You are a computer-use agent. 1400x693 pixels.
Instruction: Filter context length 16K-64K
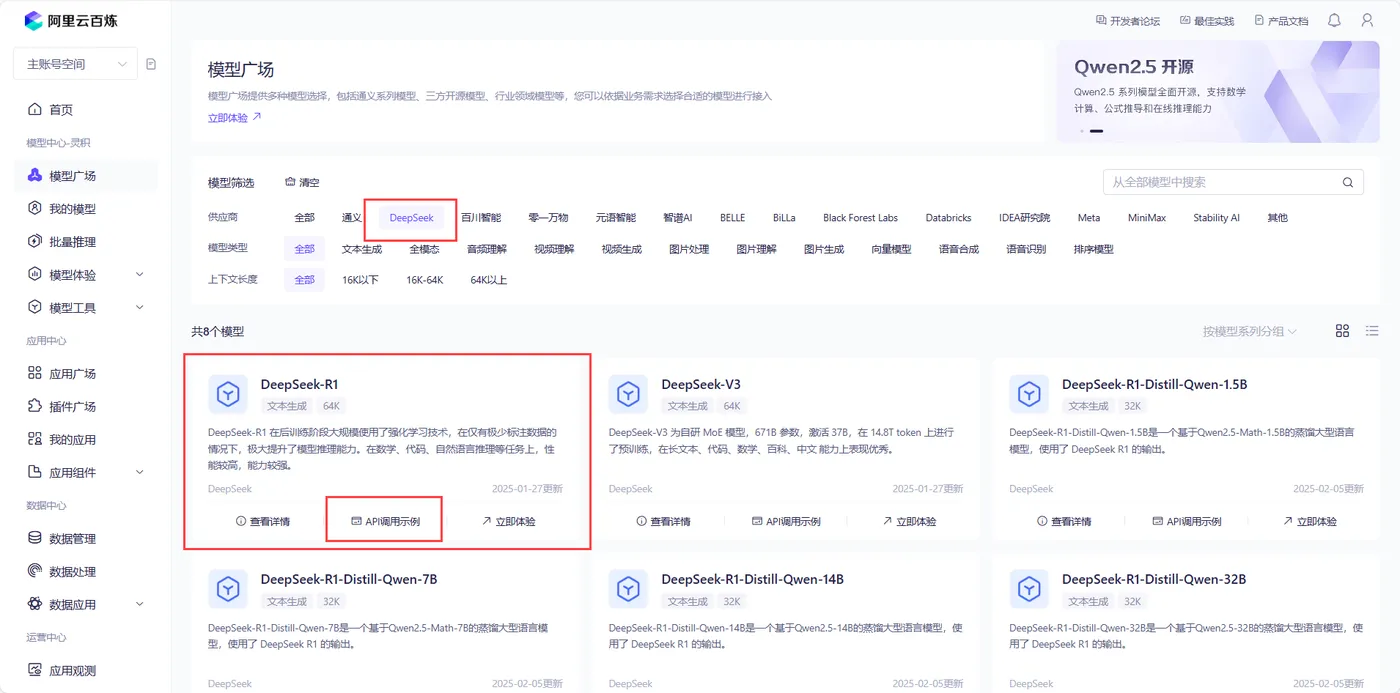pos(424,280)
